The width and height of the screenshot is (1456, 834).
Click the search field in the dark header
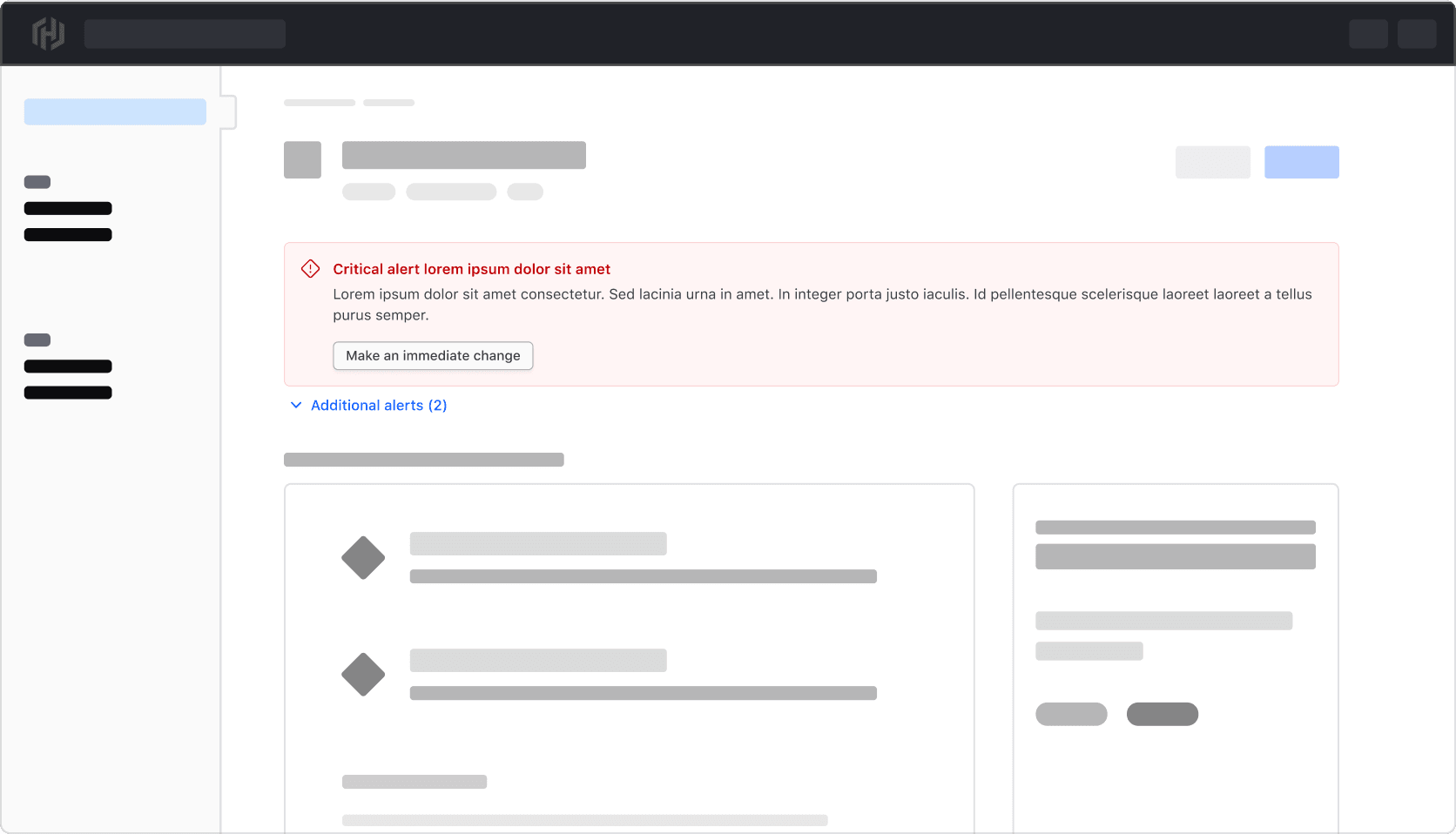pyautogui.click(x=185, y=34)
